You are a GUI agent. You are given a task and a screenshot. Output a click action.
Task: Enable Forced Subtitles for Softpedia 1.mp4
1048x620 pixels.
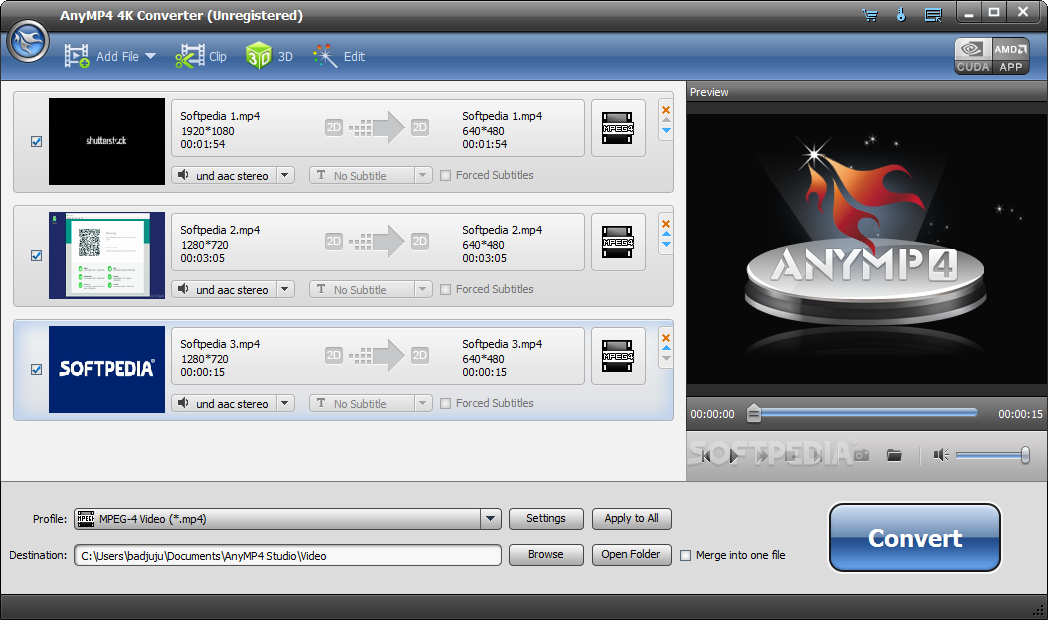coord(446,176)
